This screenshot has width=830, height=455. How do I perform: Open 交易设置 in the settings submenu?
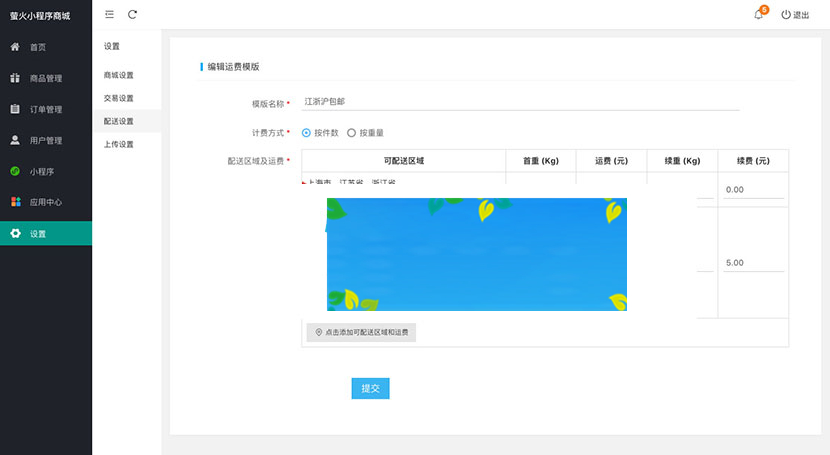point(118,98)
